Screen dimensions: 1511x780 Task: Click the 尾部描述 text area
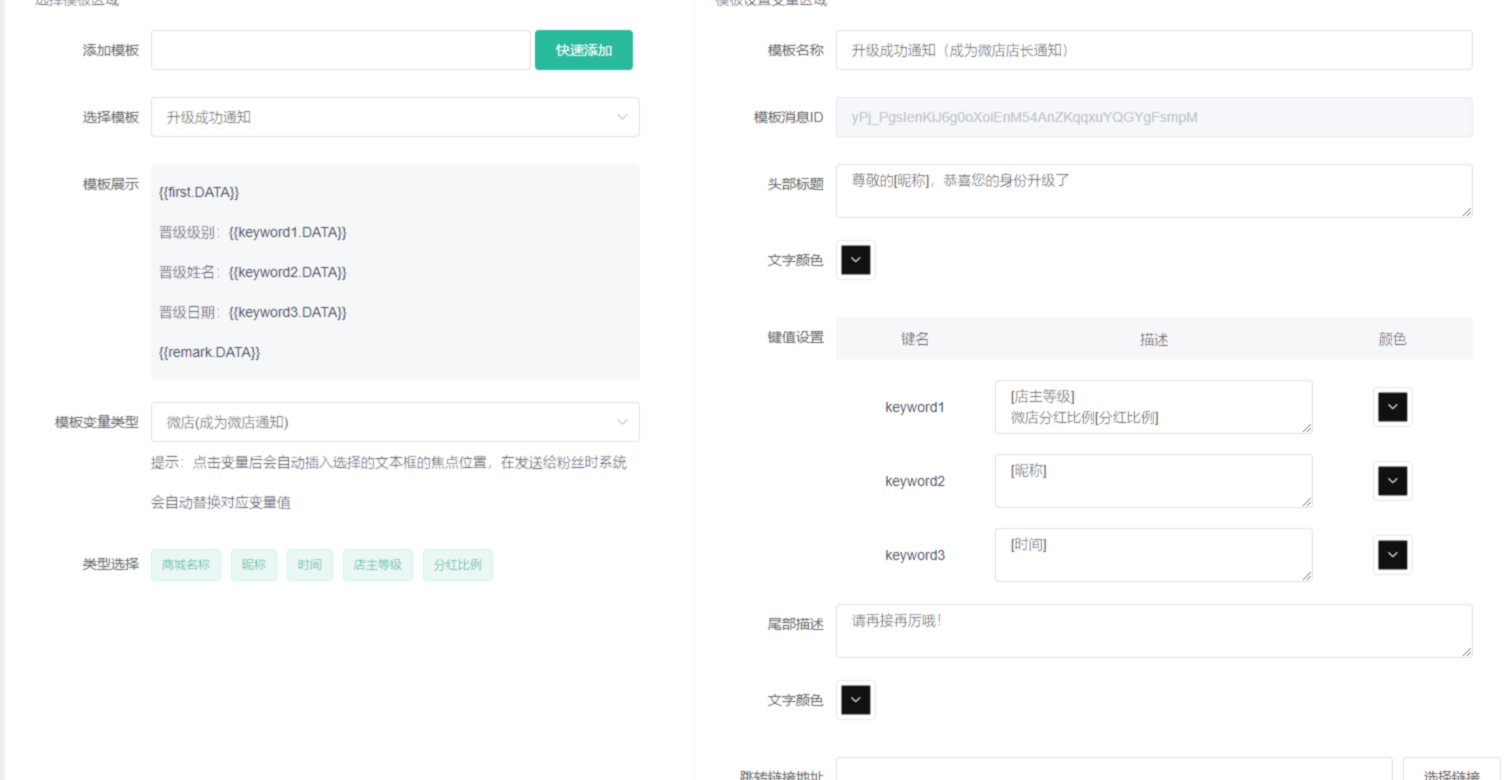click(1153, 631)
